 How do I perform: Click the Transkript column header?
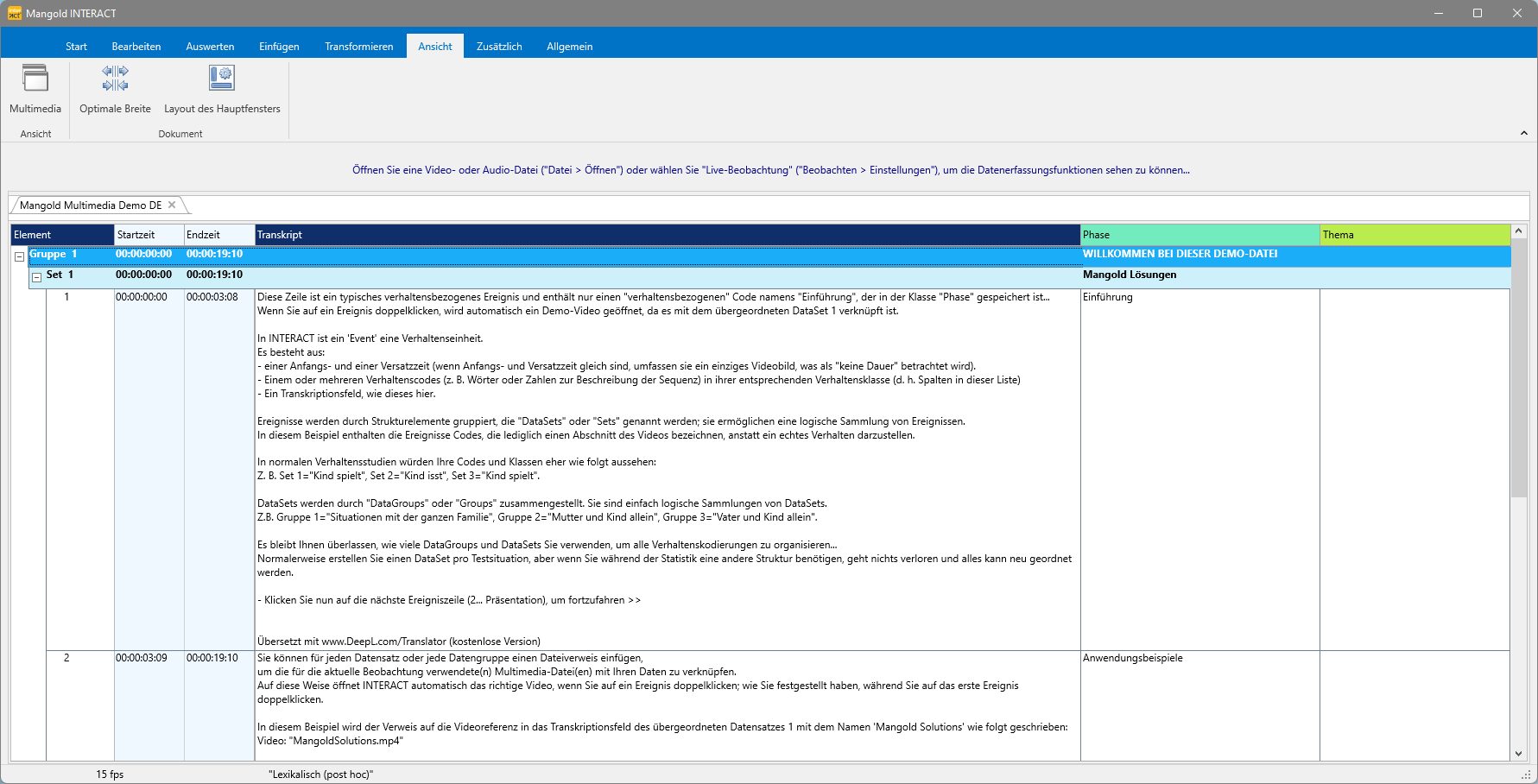coord(668,235)
